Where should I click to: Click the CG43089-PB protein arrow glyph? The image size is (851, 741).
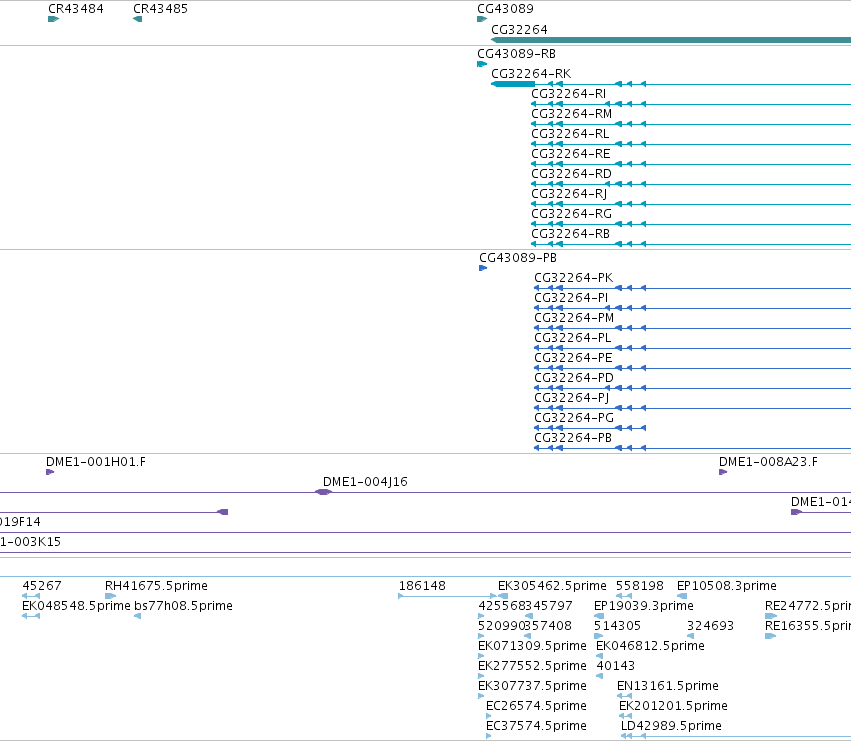[x=483, y=268]
